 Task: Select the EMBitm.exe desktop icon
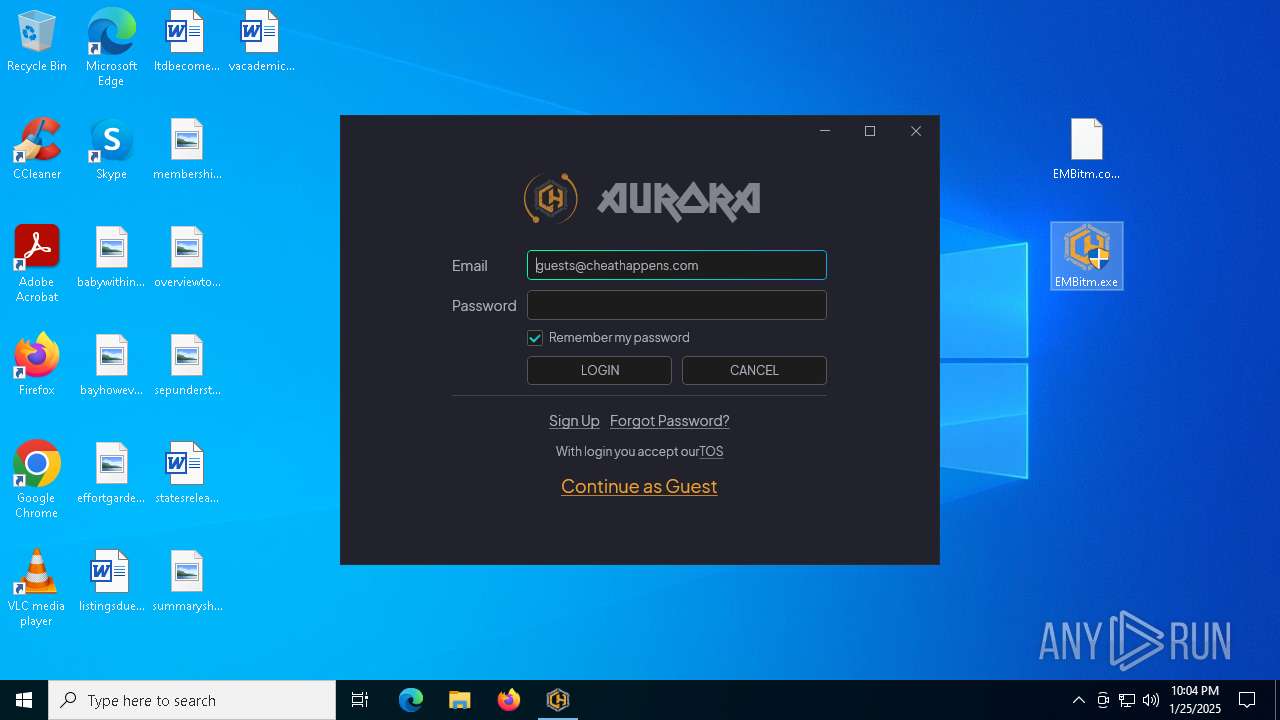[x=1087, y=257]
